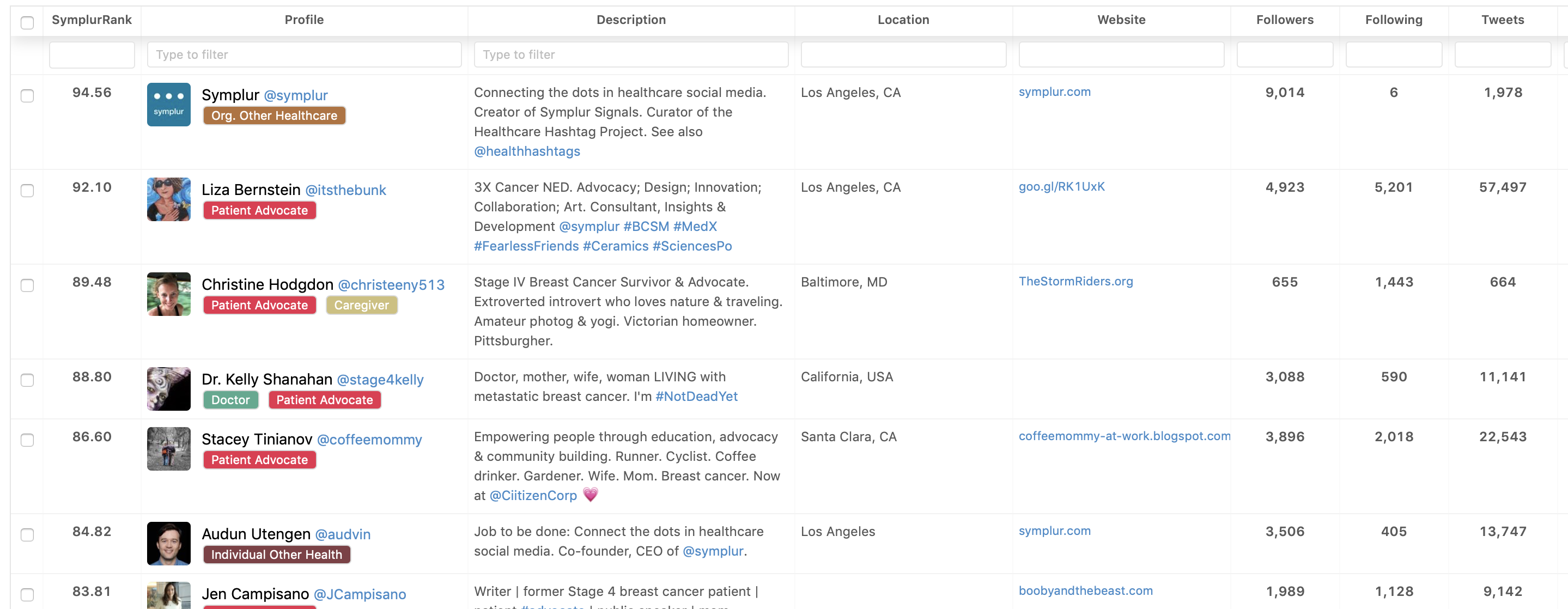The width and height of the screenshot is (1568, 609).
Task: Tick the checkbox for the Symplur row
Action: tap(27, 96)
